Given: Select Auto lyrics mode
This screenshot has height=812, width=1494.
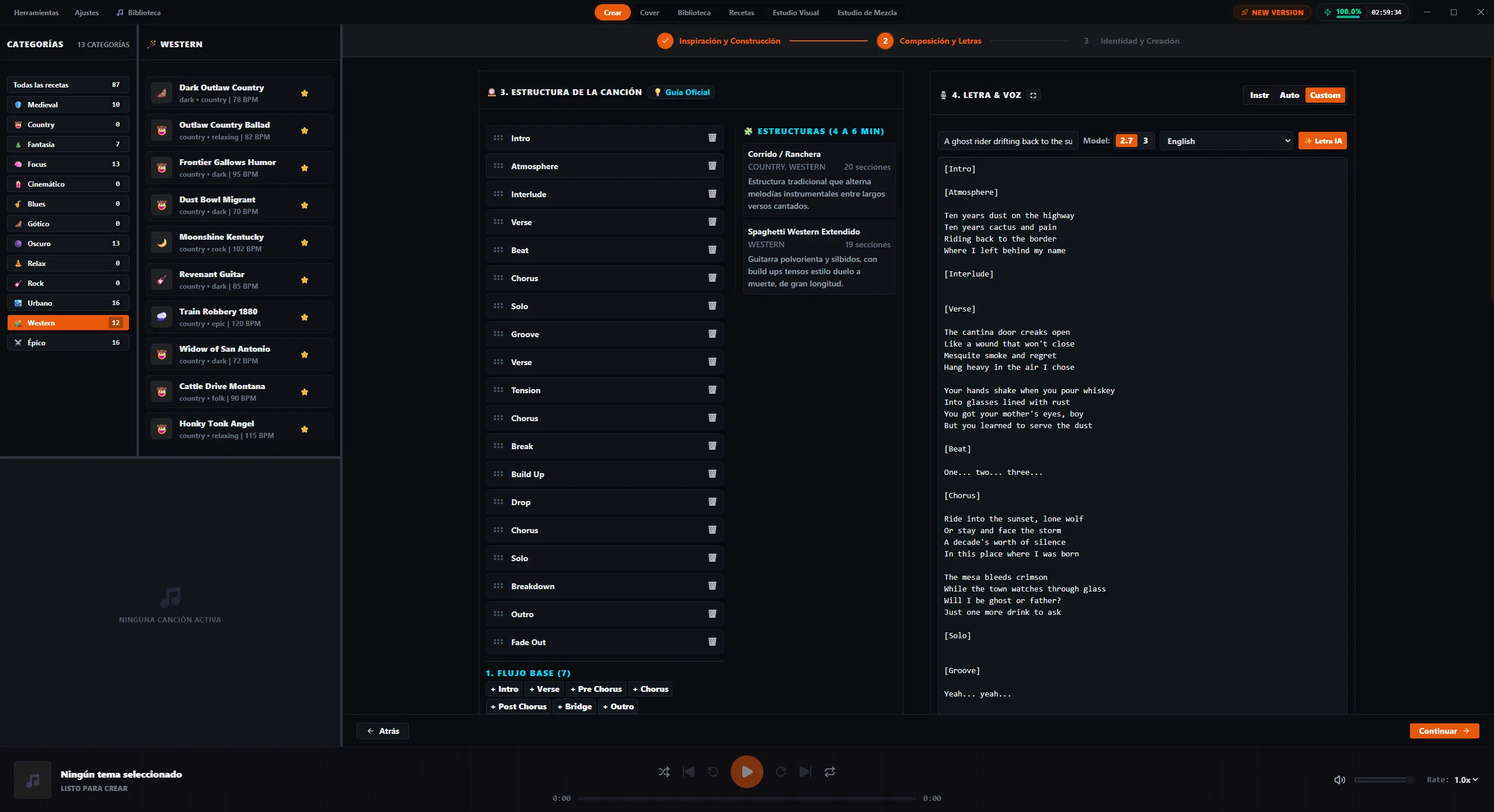Looking at the screenshot, I should (x=1289, y=95).
